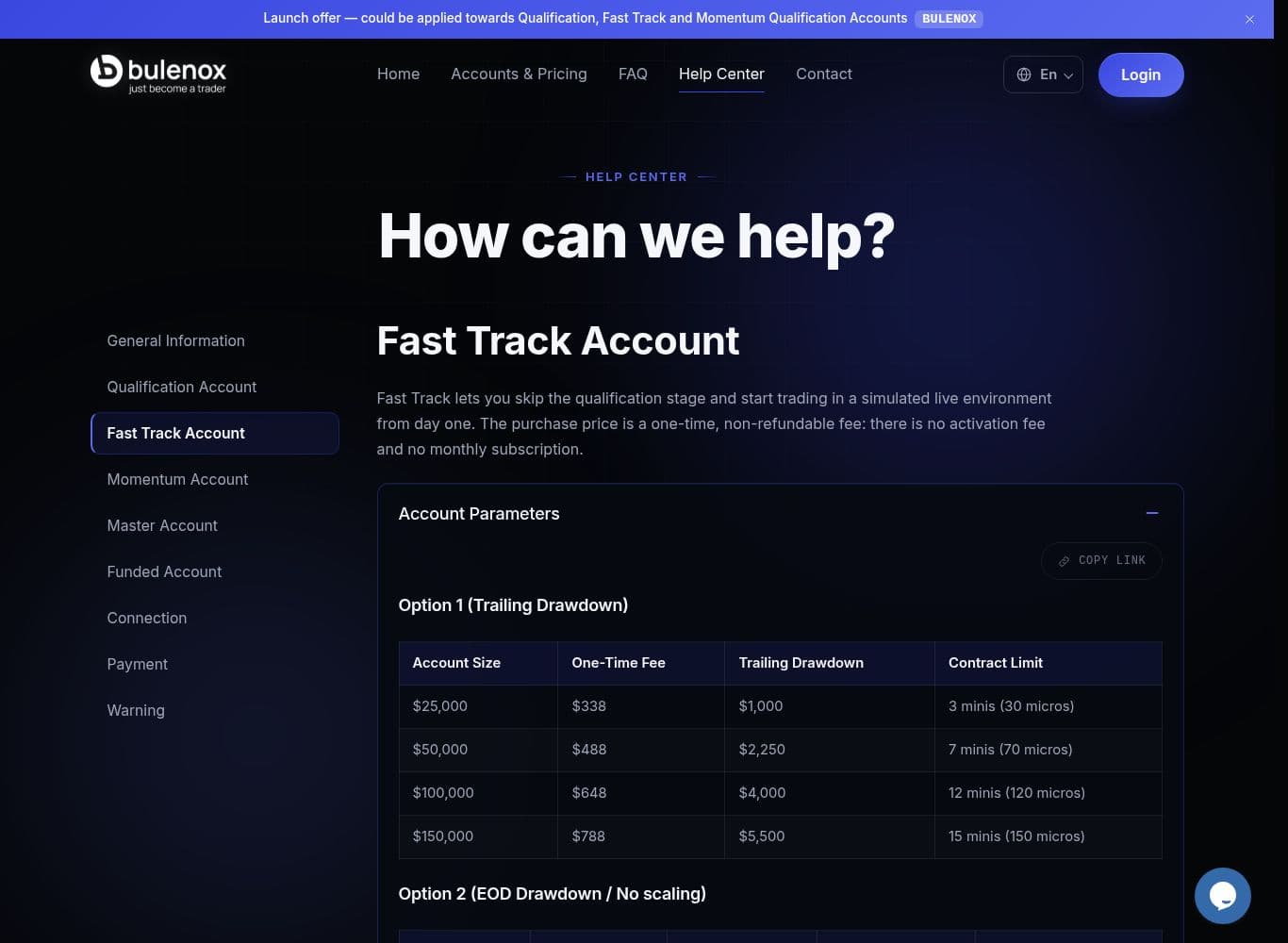1288x943 pixels.
Task: Click the $788 fee cell
Action: click(x=641, y=836)
